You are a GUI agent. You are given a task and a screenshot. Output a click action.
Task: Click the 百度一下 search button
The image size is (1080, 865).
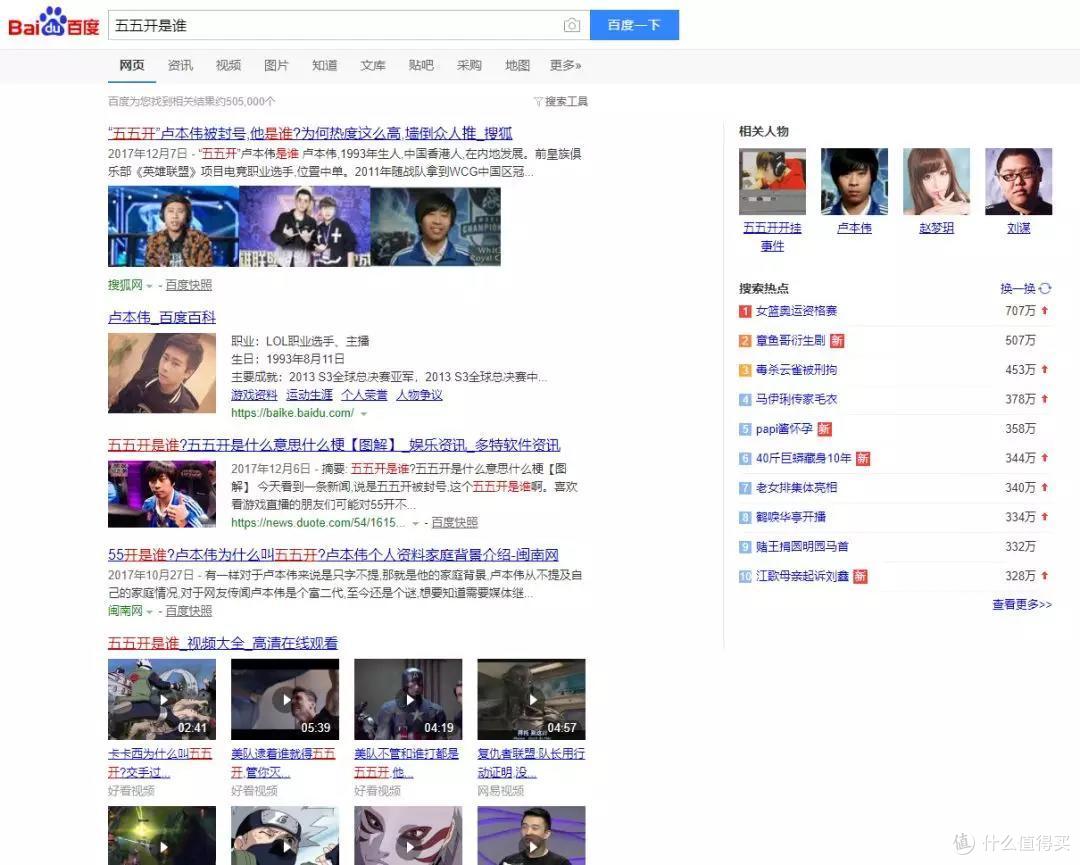[634, 25]
